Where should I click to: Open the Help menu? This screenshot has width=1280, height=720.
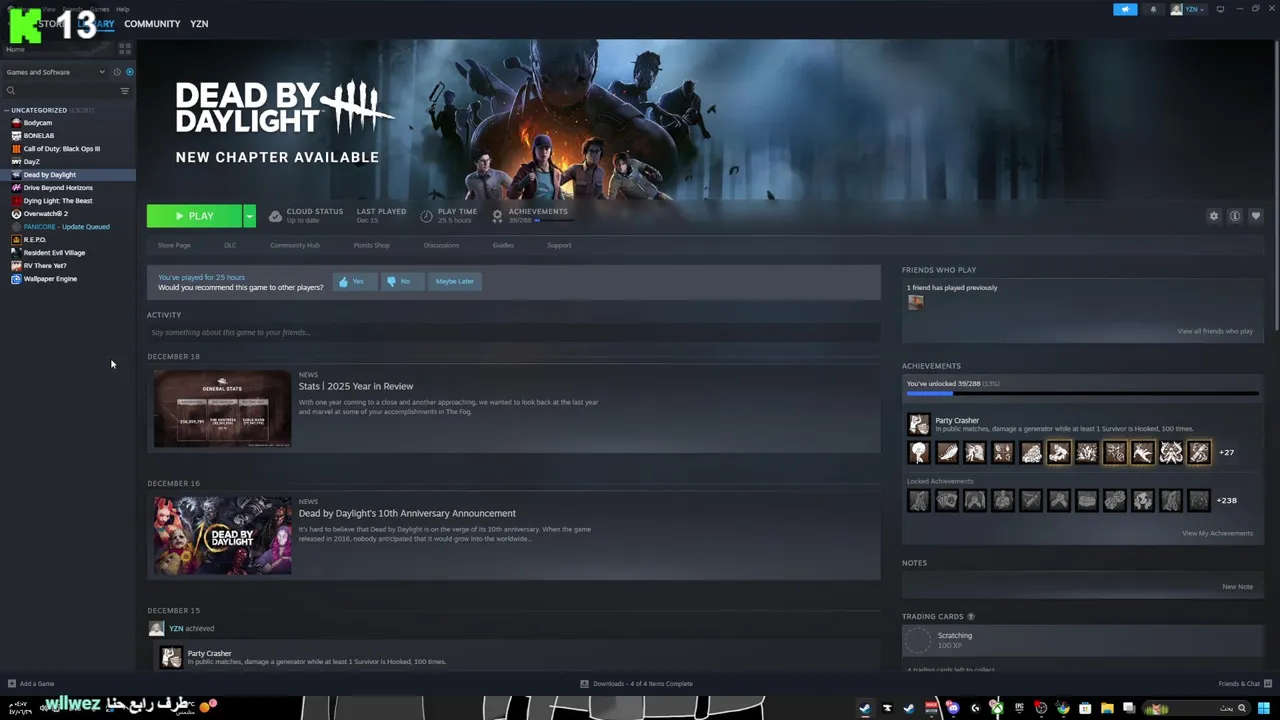[x=122, y=9]
